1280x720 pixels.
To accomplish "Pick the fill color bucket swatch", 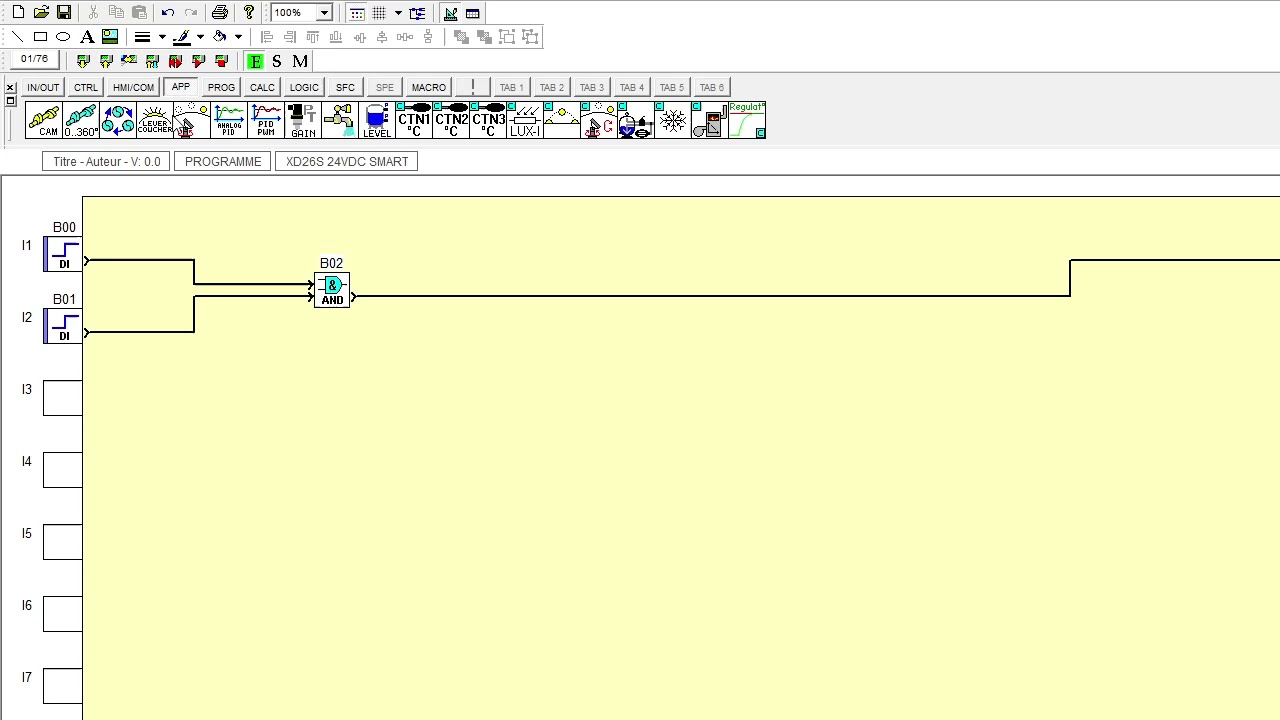I will coord(219,37).
